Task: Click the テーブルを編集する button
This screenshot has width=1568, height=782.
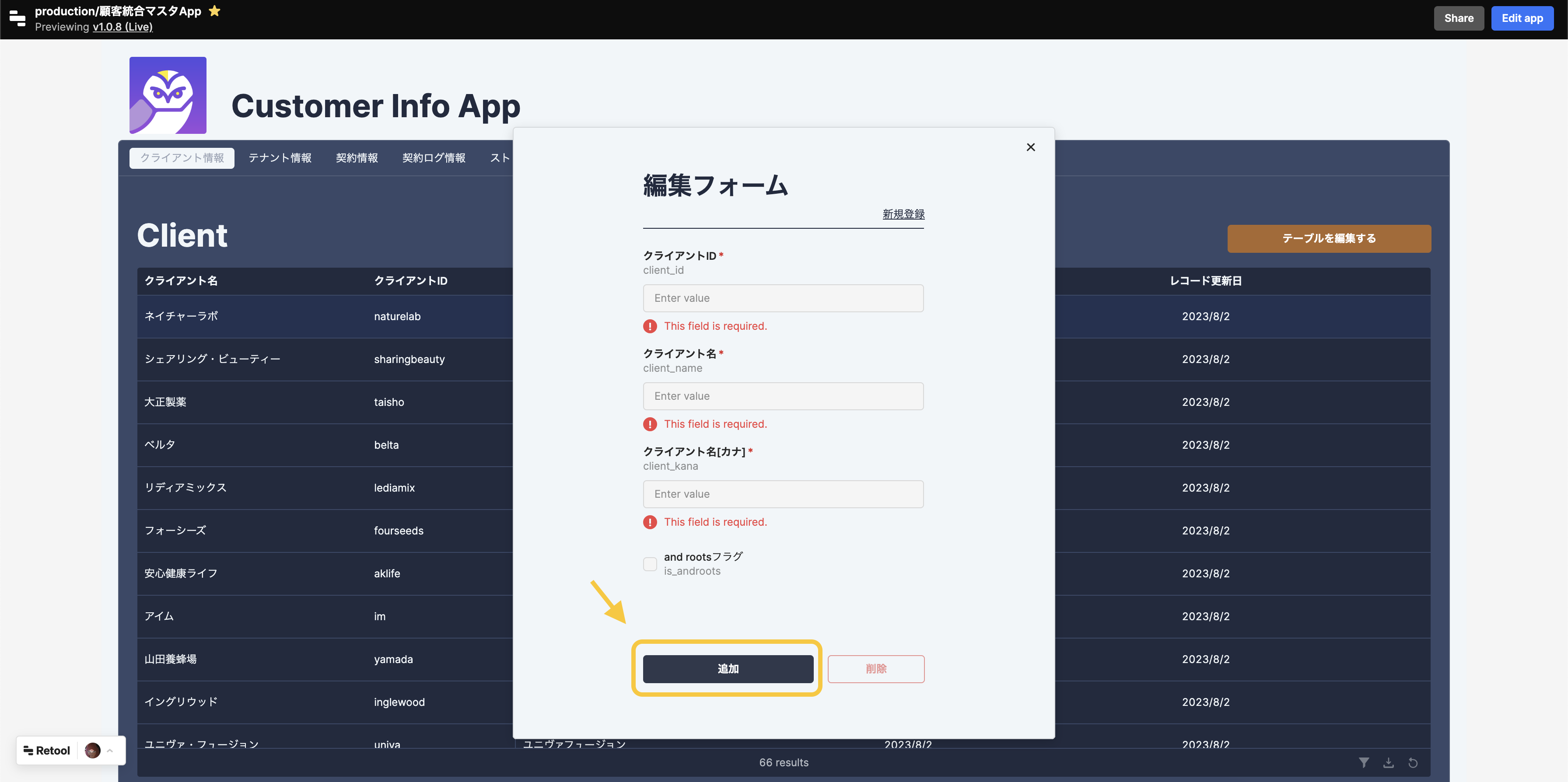Action: coord(1330,238)
